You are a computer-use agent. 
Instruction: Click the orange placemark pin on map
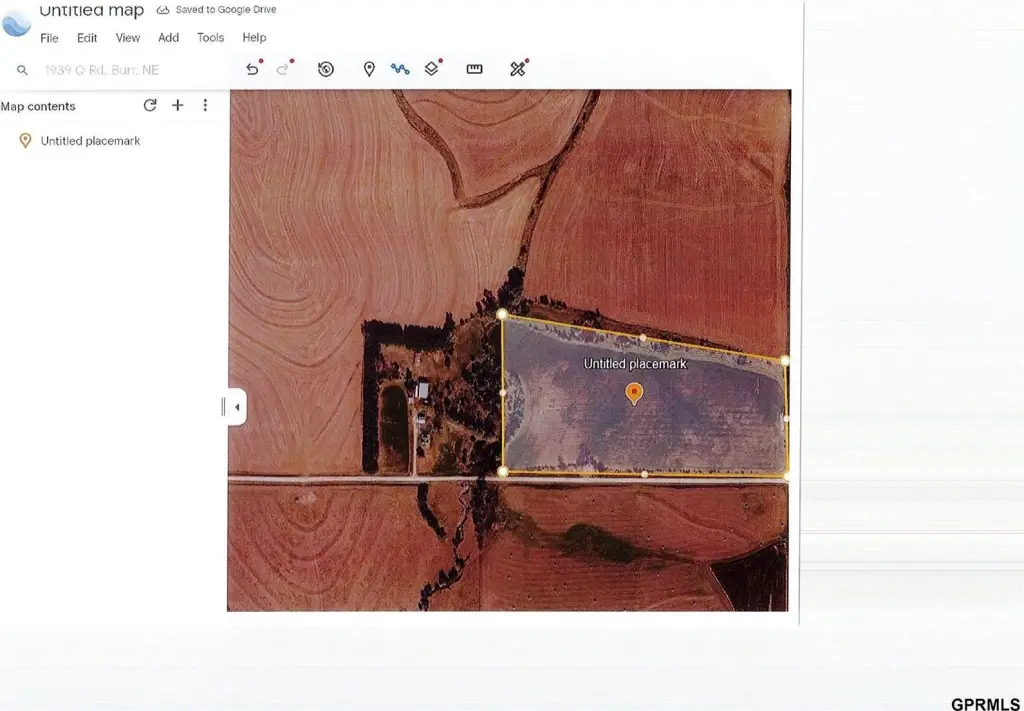point(634,392)
